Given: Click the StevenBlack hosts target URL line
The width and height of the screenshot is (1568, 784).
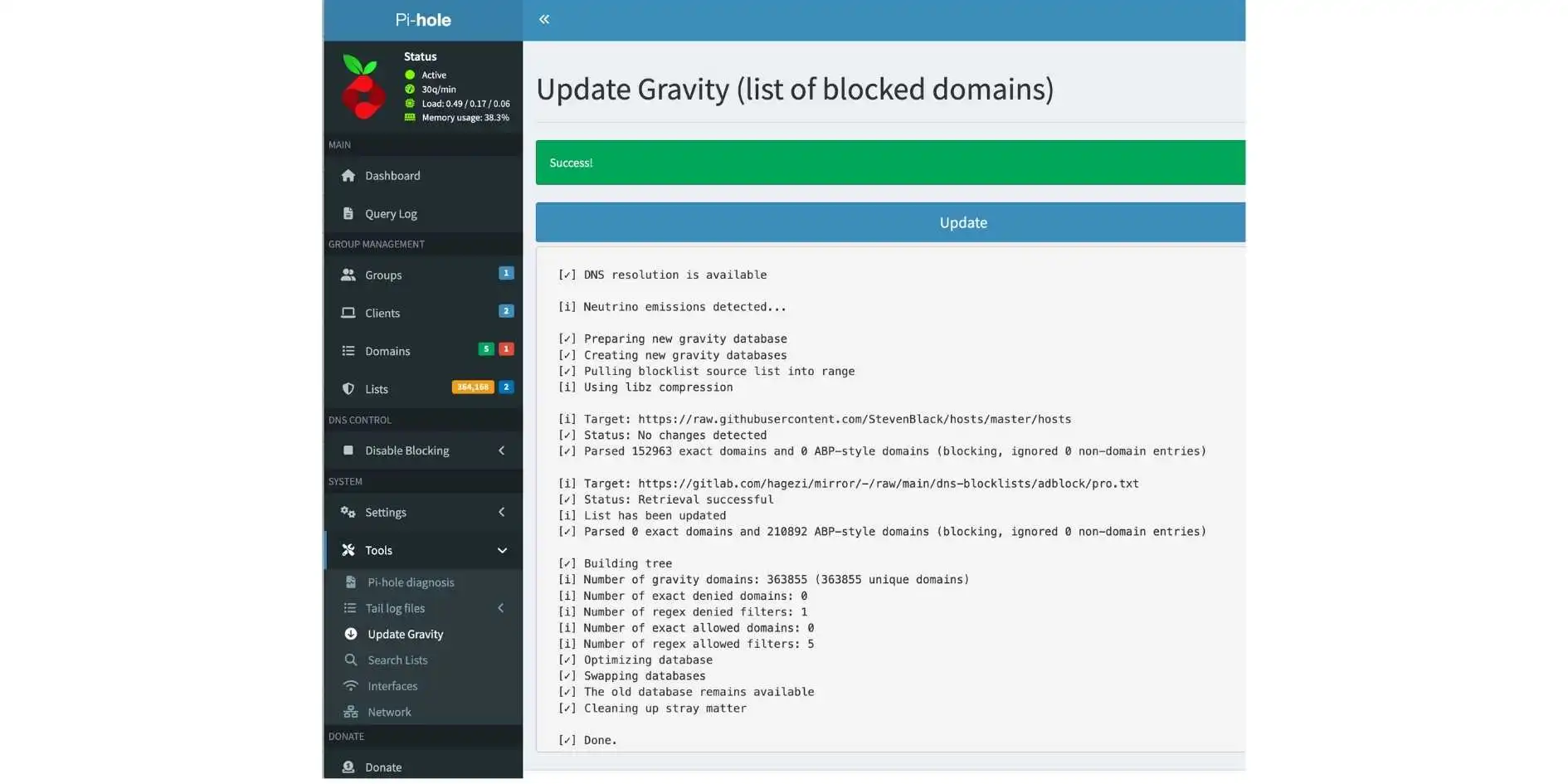Looking at the screenshot, I should [x=815, y=420].
